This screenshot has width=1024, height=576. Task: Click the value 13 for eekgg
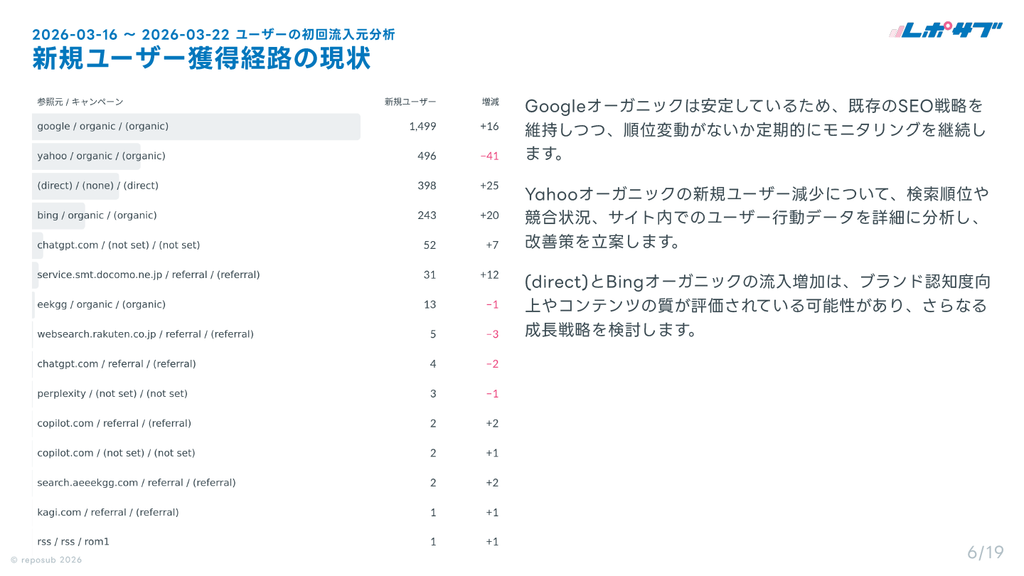pos(430,304)
